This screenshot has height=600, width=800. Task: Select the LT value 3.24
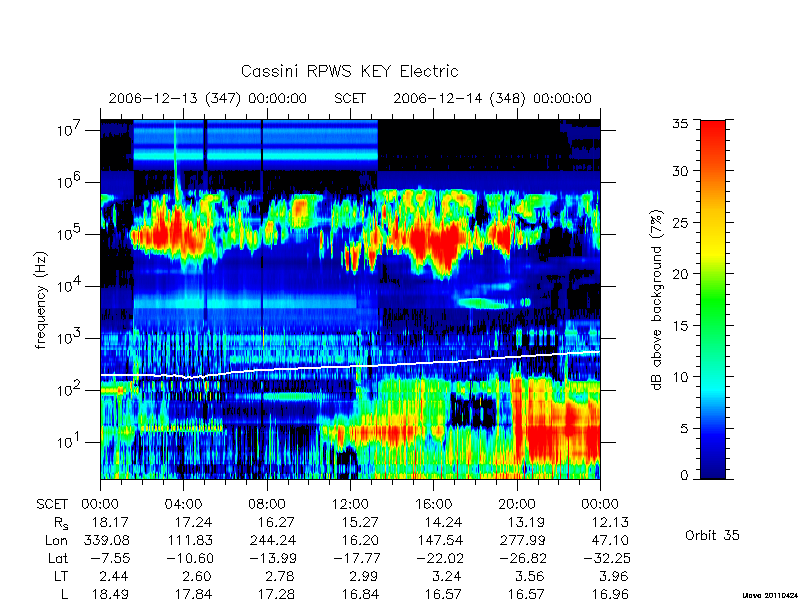click(446, 576)
